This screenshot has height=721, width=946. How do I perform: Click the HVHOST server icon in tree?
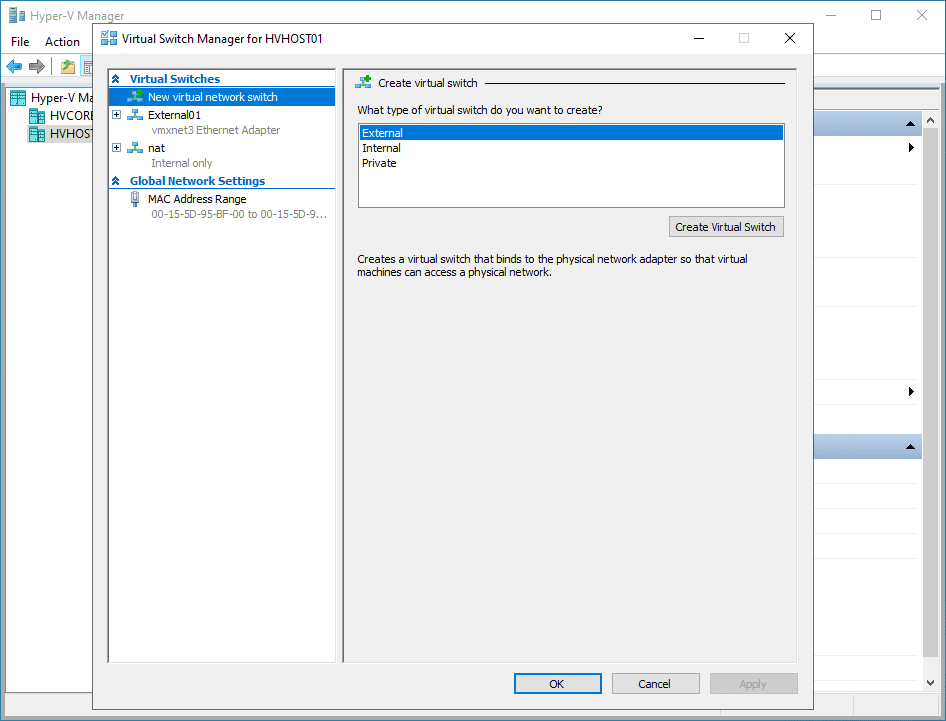37,134
